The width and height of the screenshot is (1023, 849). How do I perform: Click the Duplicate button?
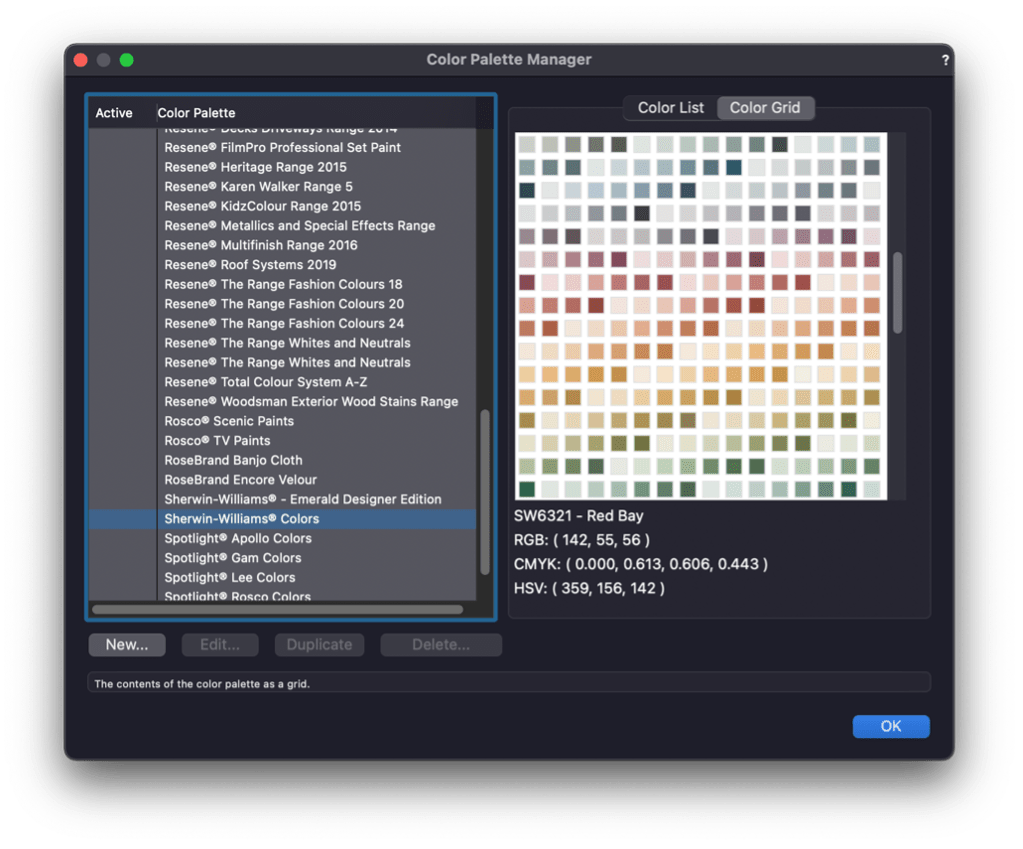(x=319, y=645)
